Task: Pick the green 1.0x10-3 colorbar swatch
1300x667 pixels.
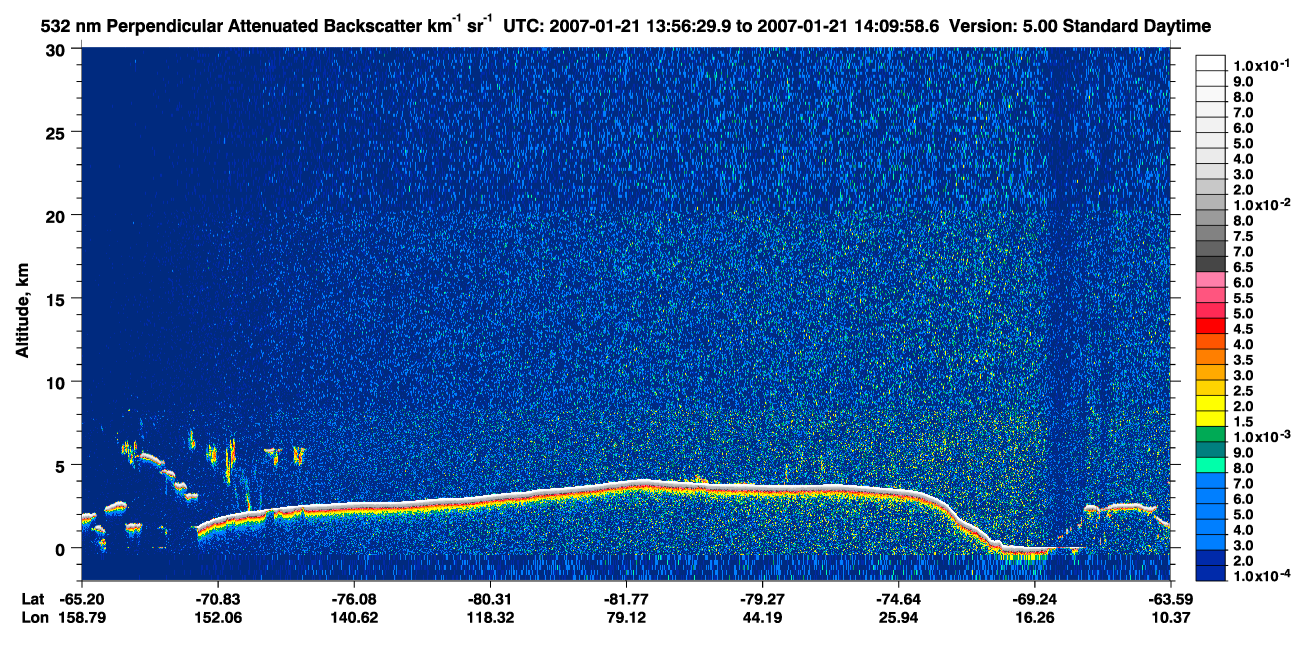Action: [1210, 435]
